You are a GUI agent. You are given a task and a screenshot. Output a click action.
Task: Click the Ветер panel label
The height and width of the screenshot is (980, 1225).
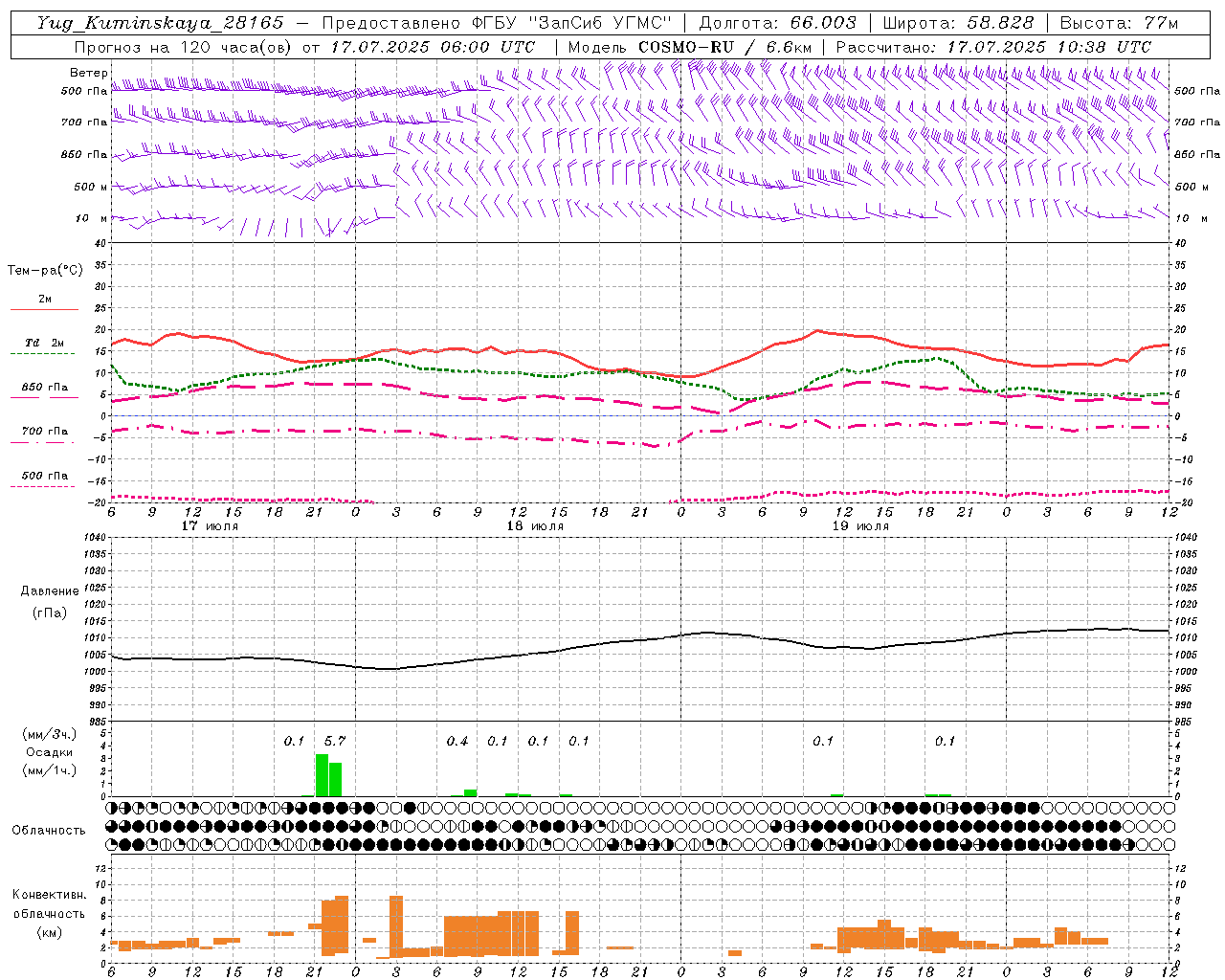tap(87, 73)
